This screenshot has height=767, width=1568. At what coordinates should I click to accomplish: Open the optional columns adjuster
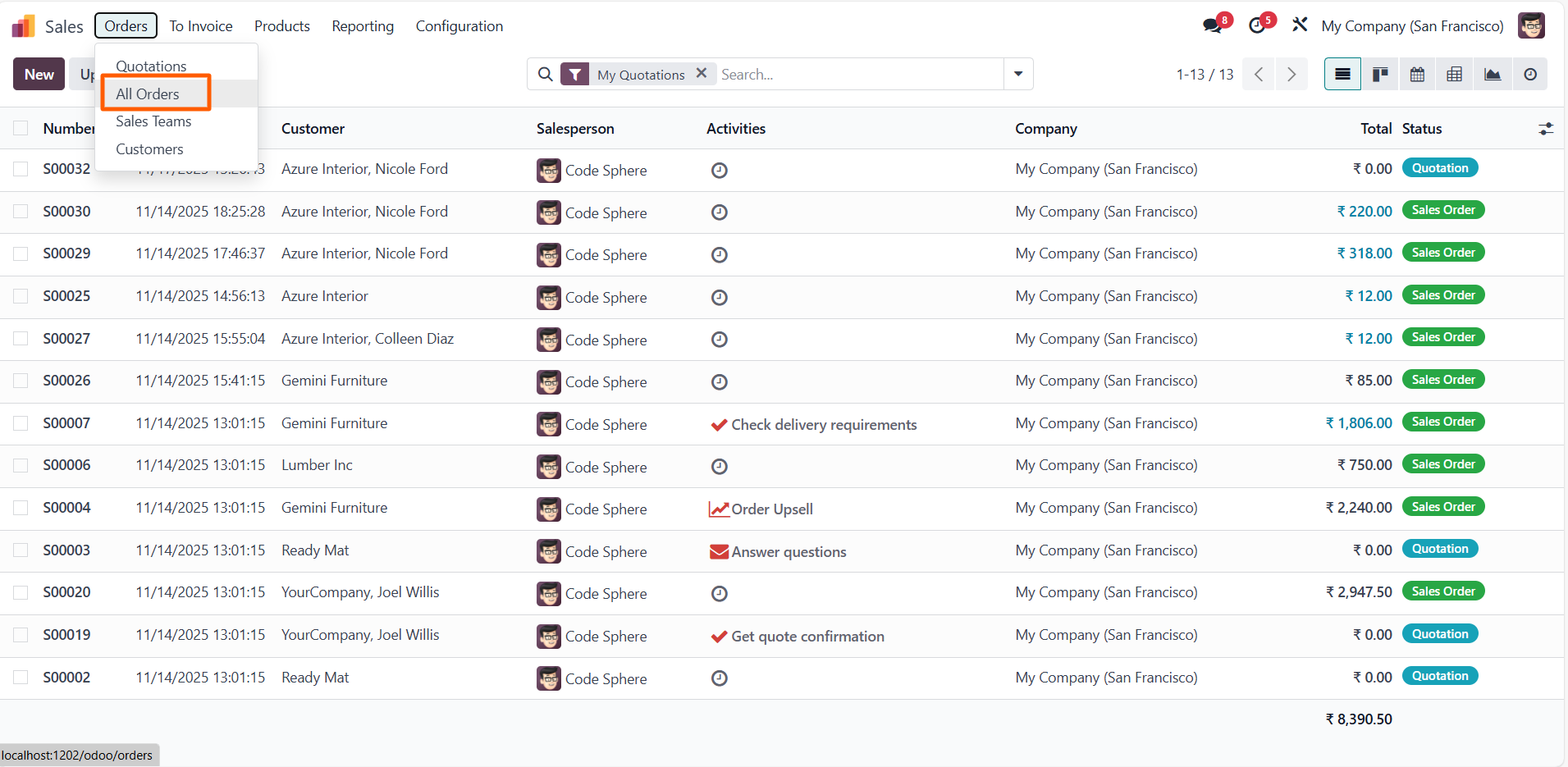tap(1546, 129)
